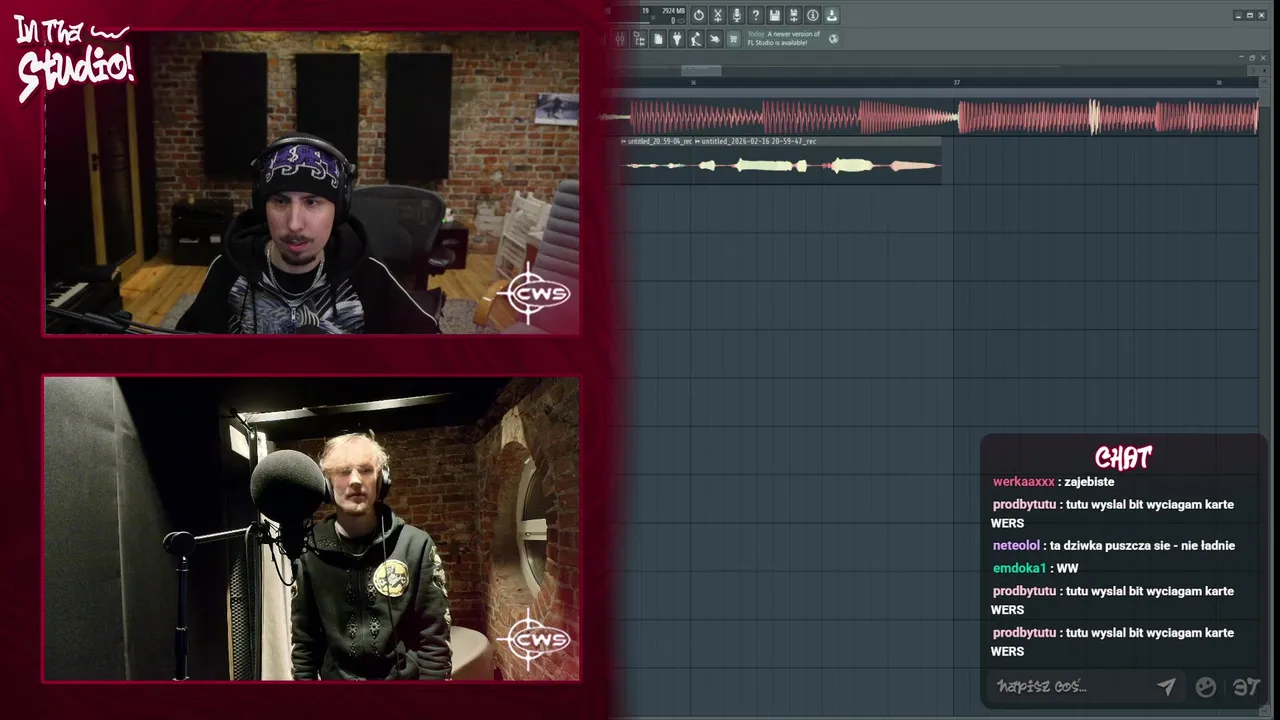Open the shop with the cart icon
1280x720 pixels.
[x=733, y=38]
